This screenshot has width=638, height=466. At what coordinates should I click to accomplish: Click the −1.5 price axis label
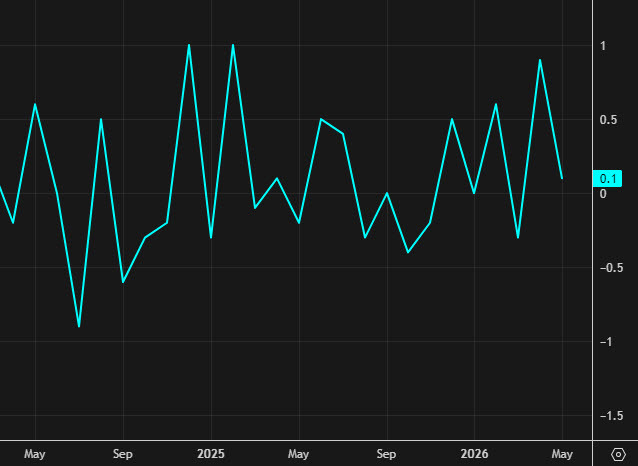pos(611,416)
